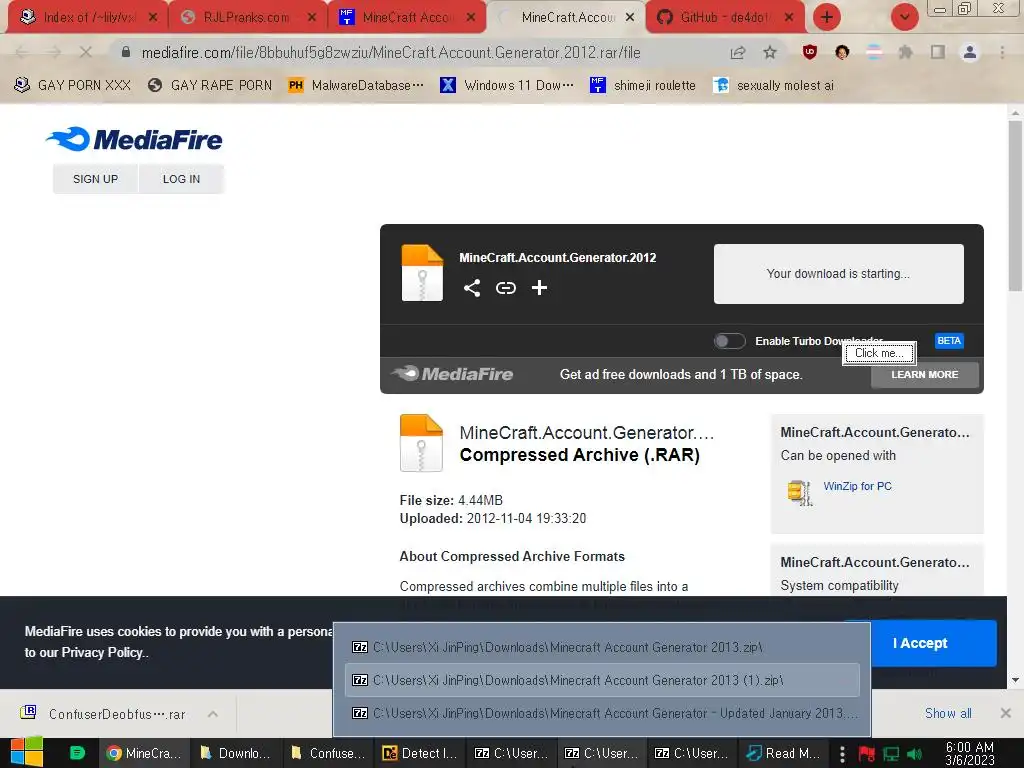This screenshot has height=768, width=1024.
Task: Open the Downlo… folder taskbar item
Action: [x=235, y=753]
